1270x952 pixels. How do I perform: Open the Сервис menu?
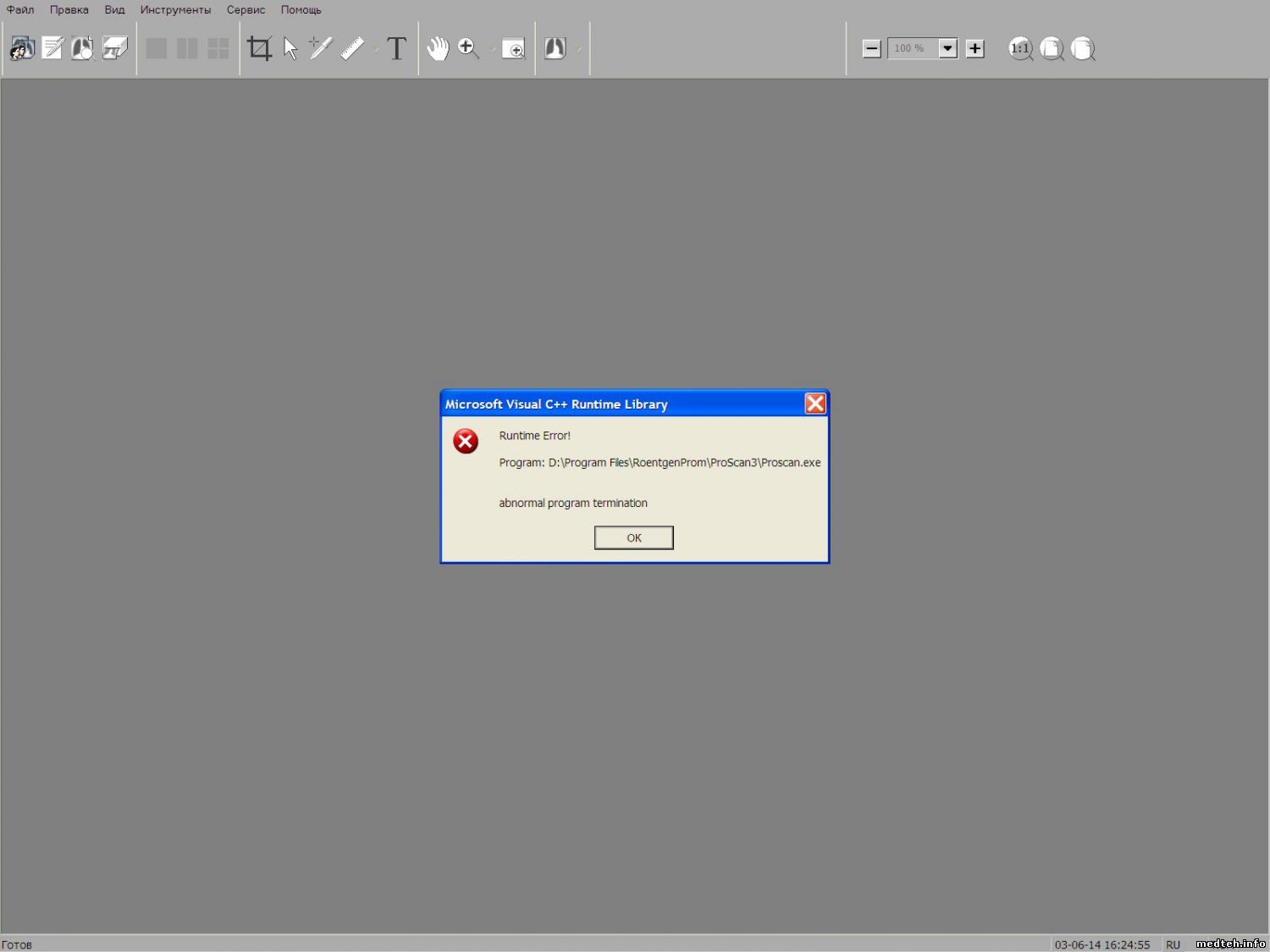(246, 10)
